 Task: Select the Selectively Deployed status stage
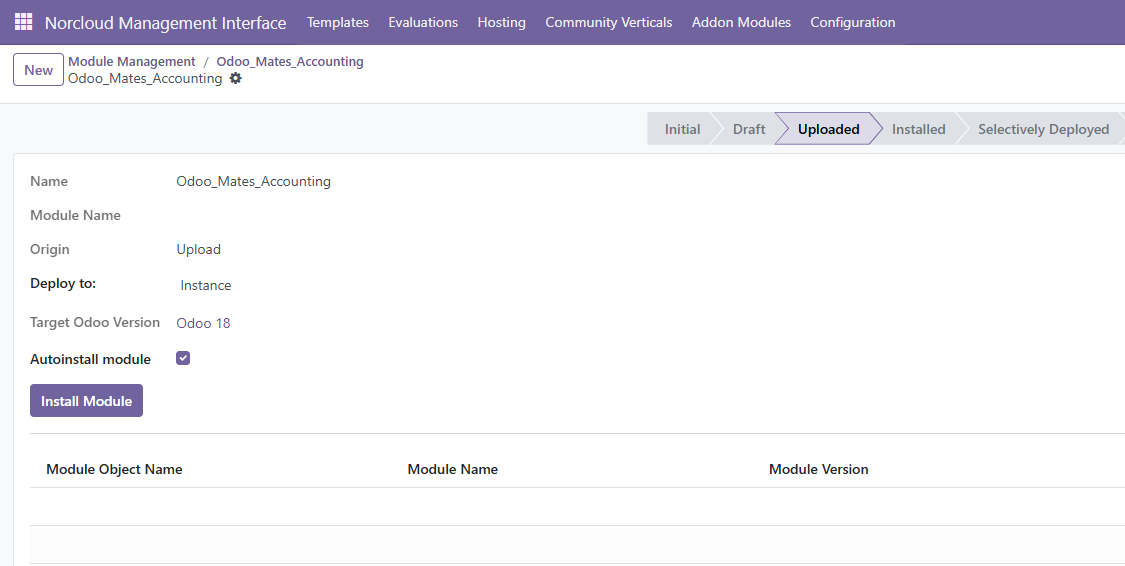[x=1043, y=129]
